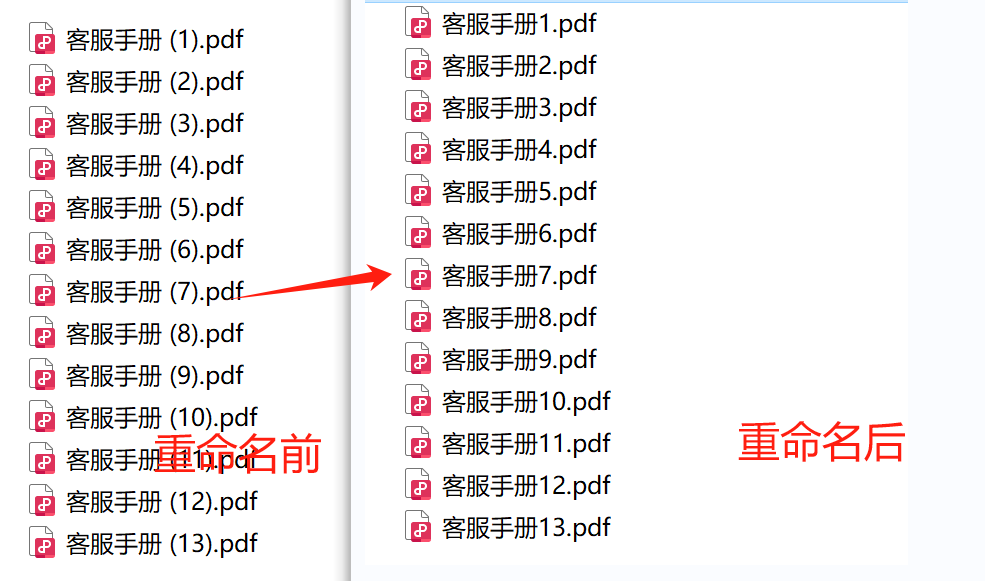
Task: Click the PDF icon of 客服手册 (13).pdf
Action: point(42,543)
